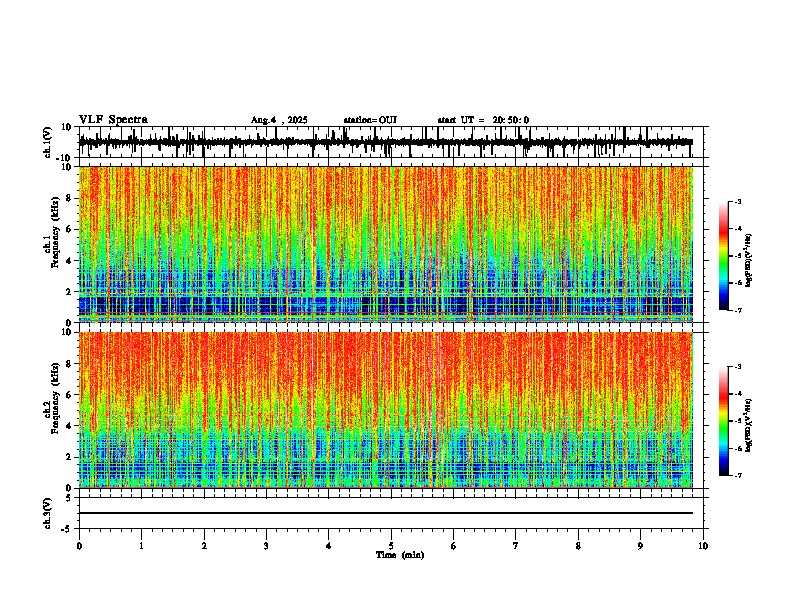Screen dimensions: 792x612
Task: Click the "2" kHz tick of ch.2 spectrogram
Action: coord(69,457)
